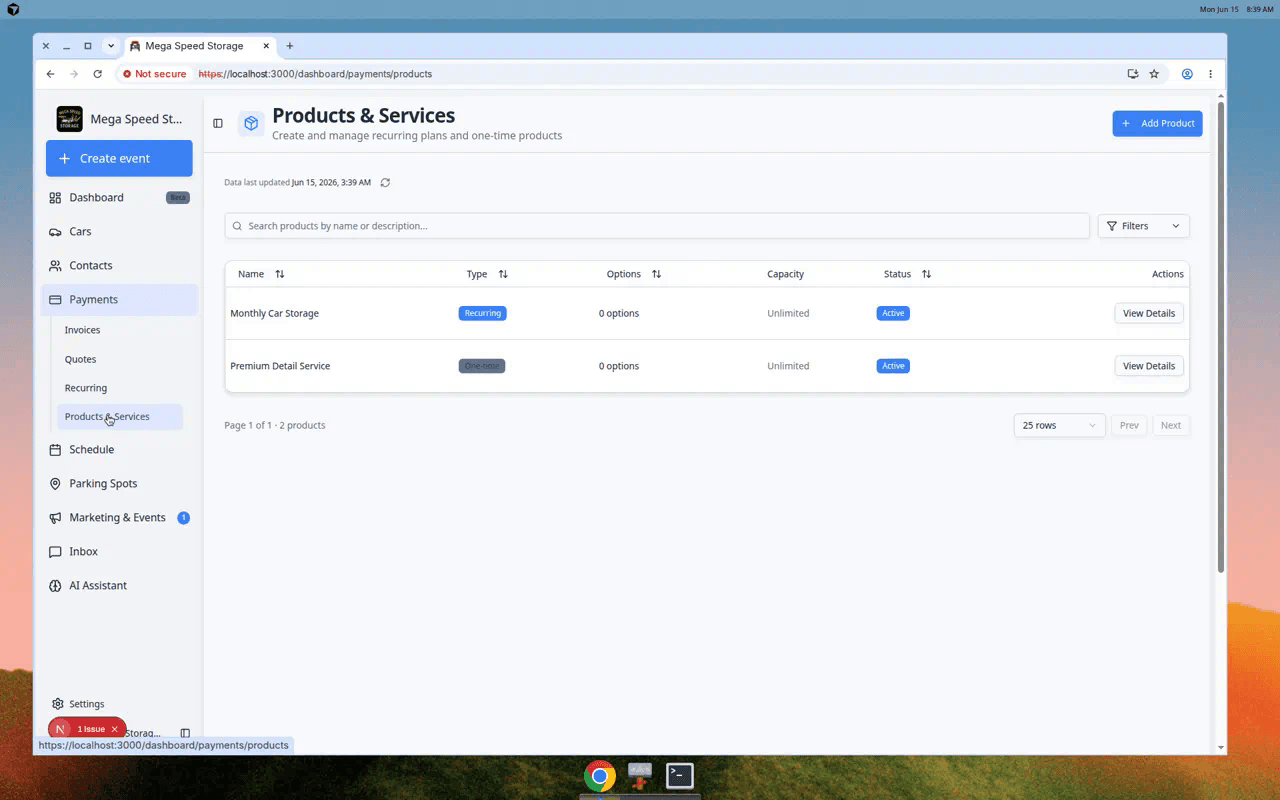
Task: Click the install app icon in address bar
Action: (1132, 74)
